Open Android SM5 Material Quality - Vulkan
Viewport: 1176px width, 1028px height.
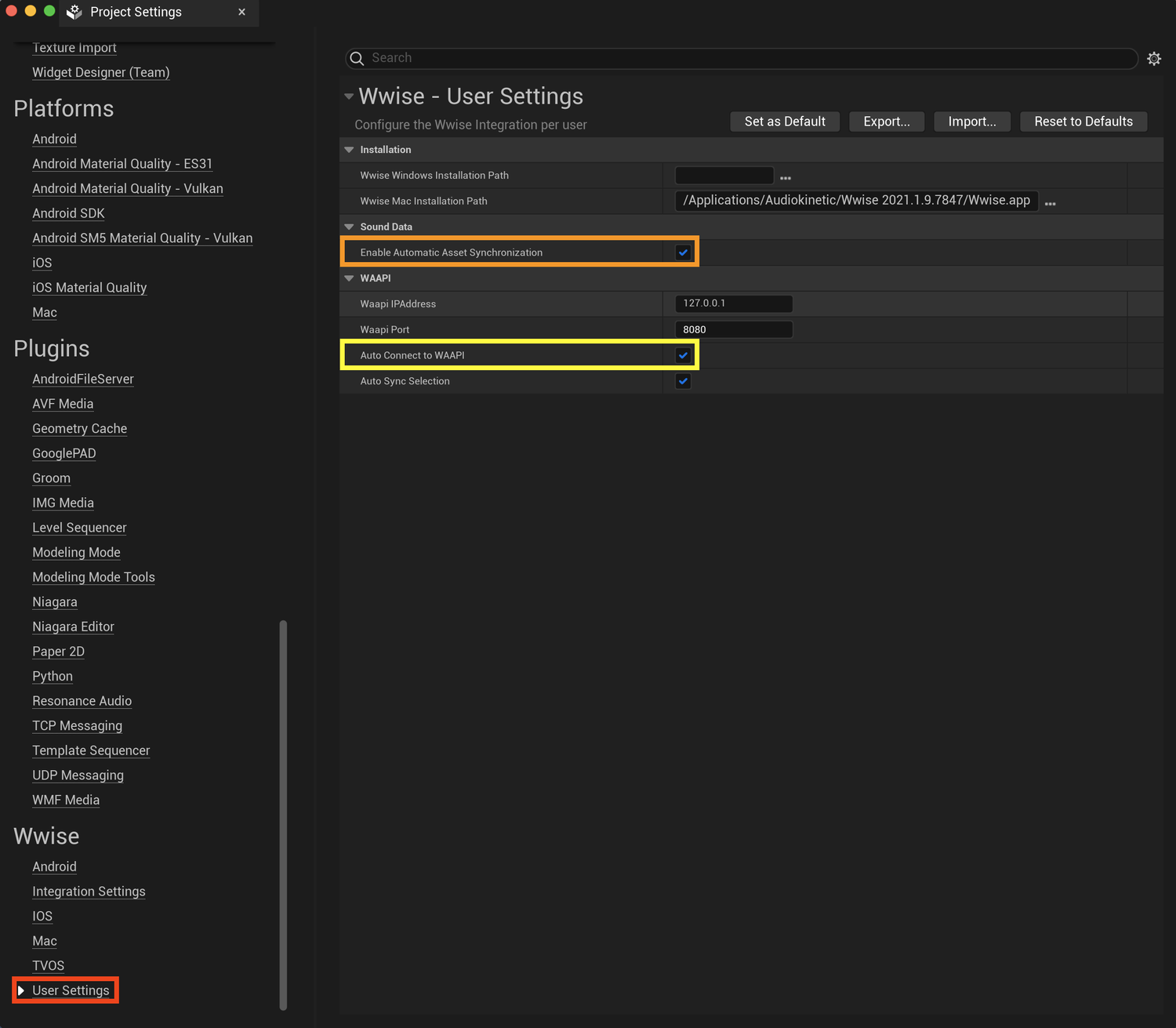click(x=143, y=238)
